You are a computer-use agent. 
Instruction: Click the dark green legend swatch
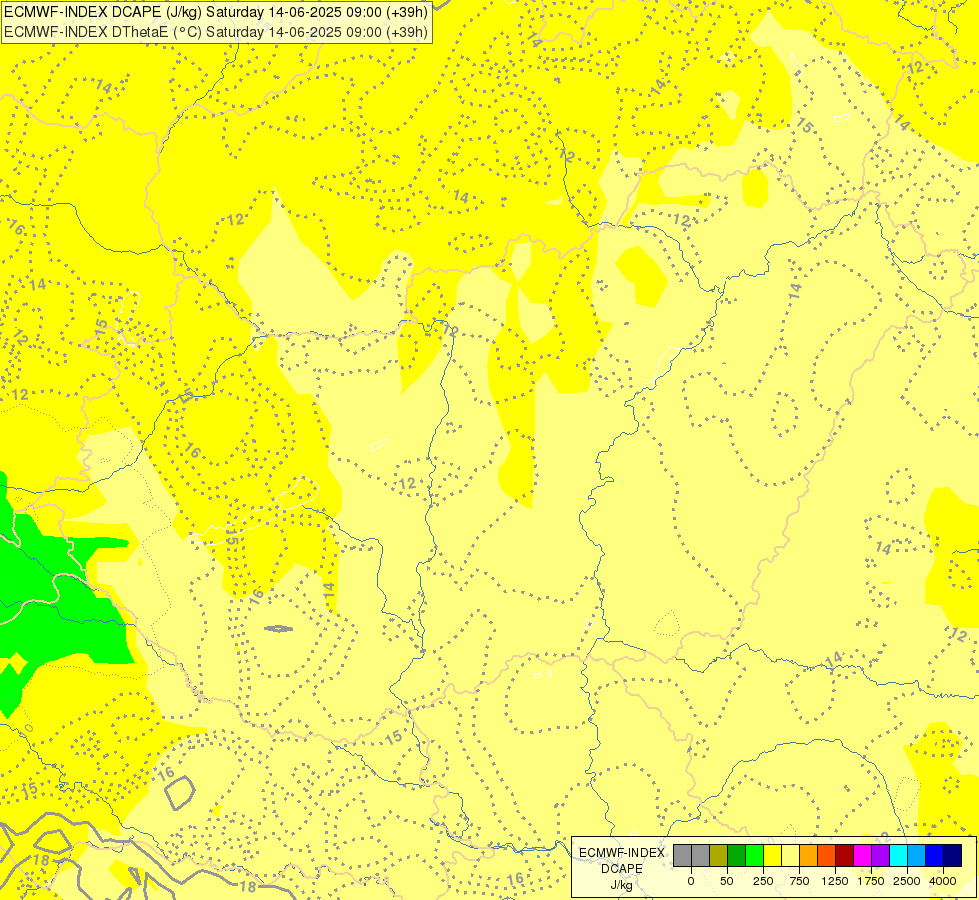point(737,855)
